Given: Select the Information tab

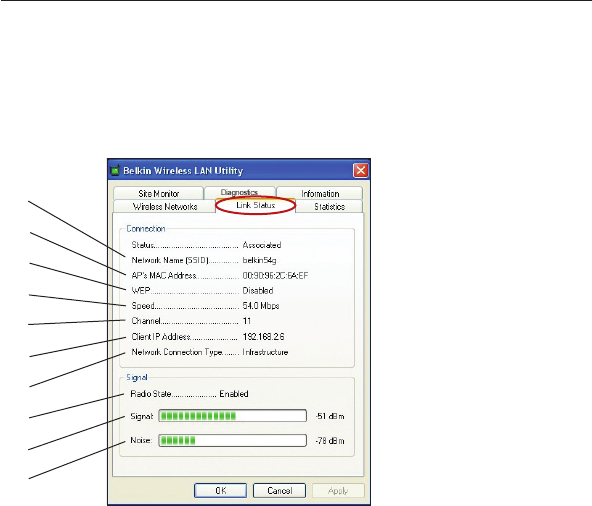Looking at the screenshot, I should (x=320, y=193).
